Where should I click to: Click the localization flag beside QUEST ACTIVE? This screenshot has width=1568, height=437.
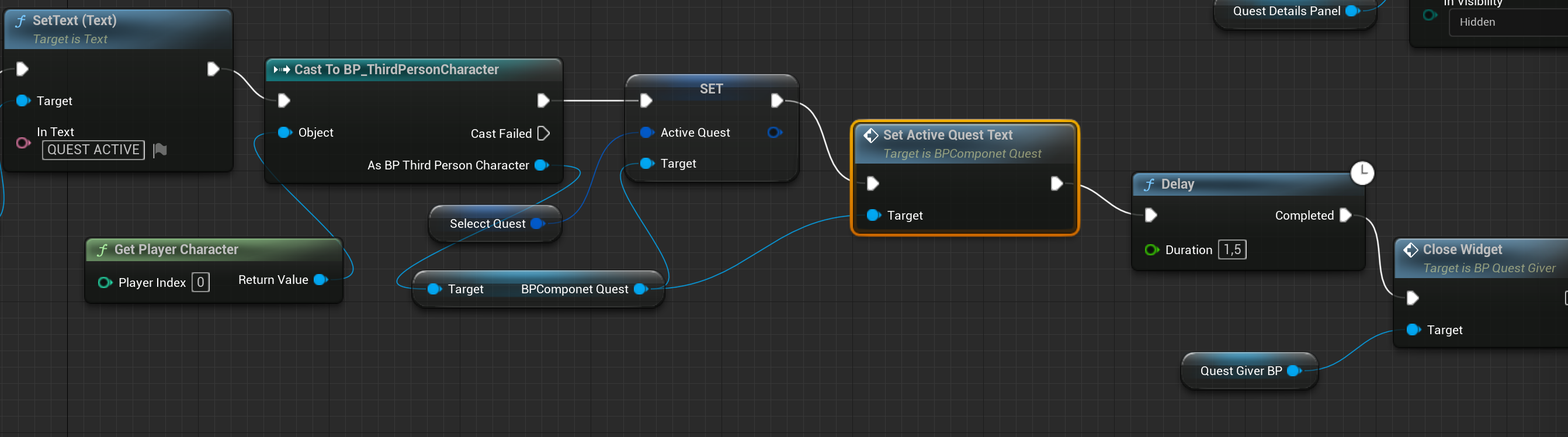pos(160,150)
